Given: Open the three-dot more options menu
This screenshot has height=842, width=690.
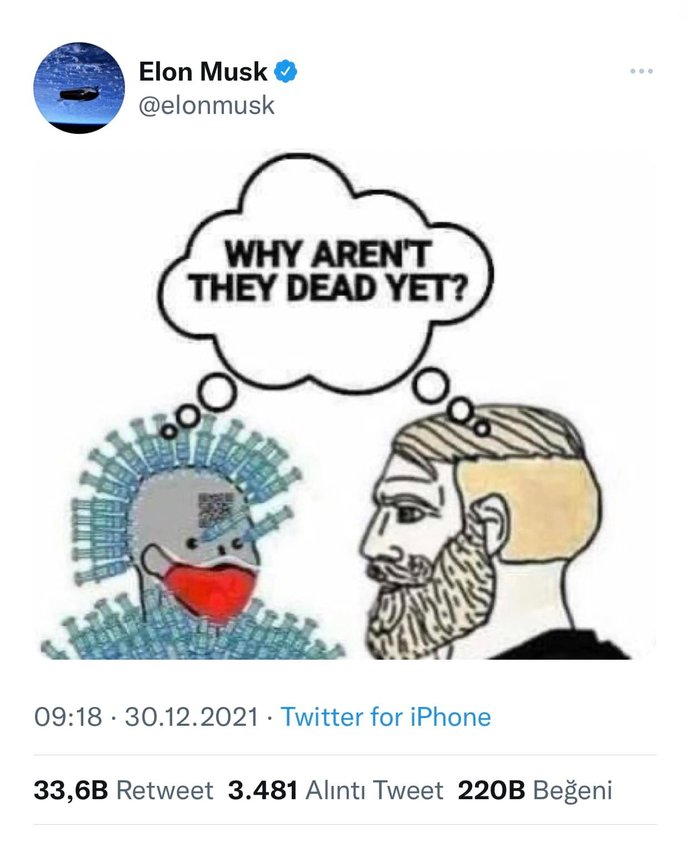Looking at the screenshot, I should coord(642,71).
